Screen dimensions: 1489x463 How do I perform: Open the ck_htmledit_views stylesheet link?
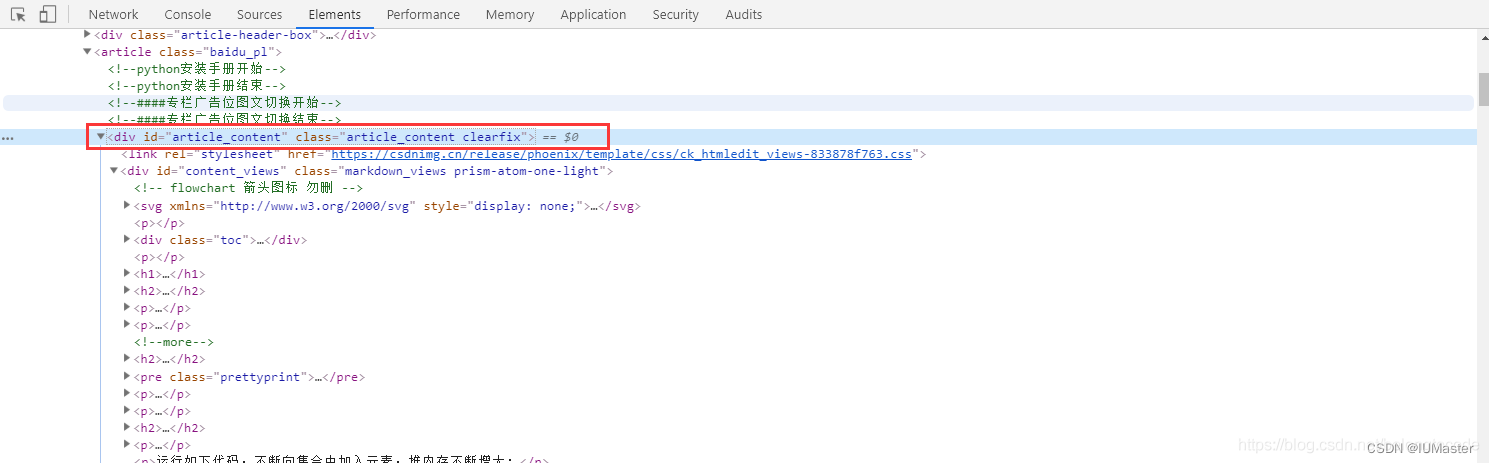[621, 154]
